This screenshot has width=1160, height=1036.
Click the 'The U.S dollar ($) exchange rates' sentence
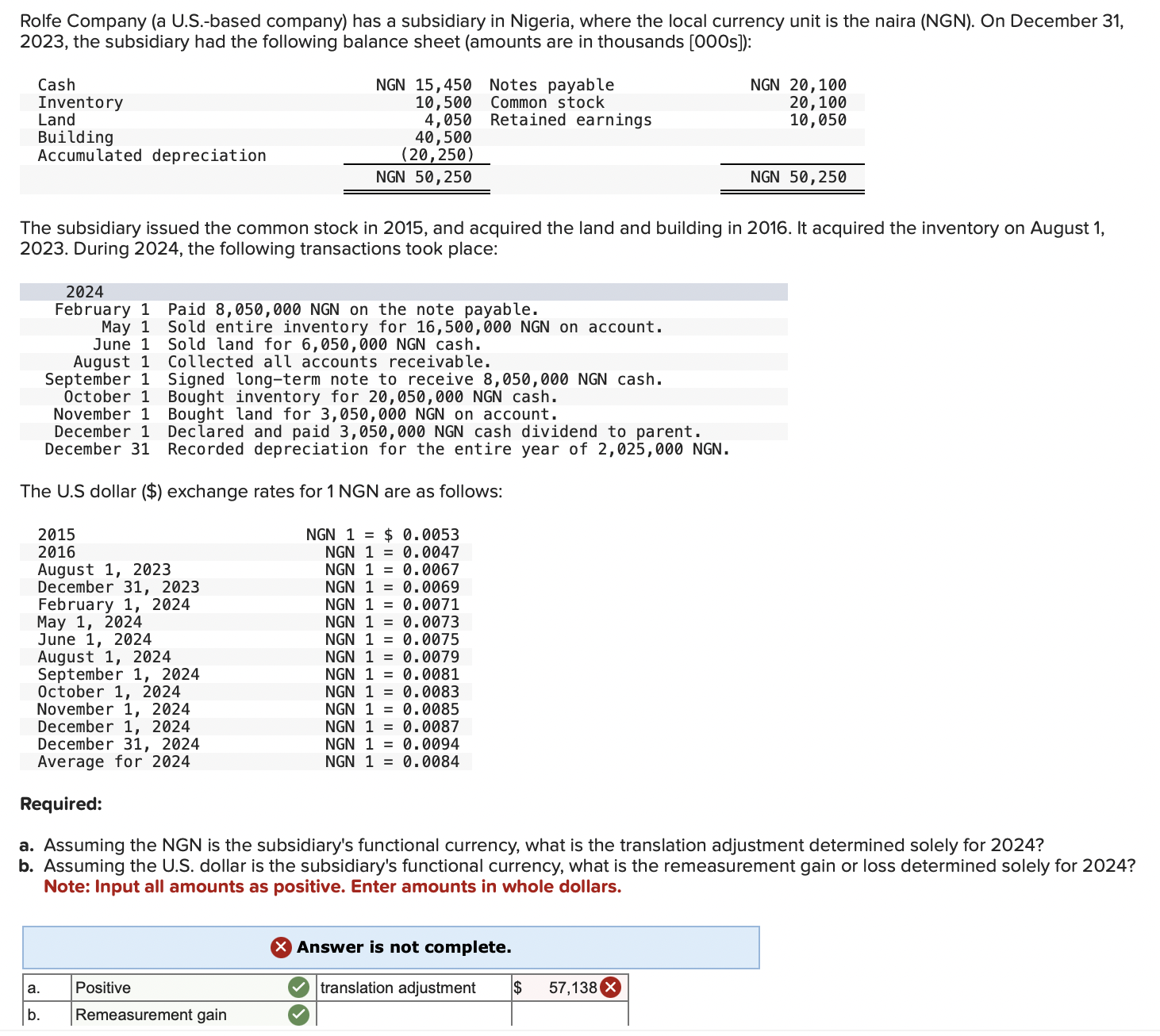click(261, 491)
